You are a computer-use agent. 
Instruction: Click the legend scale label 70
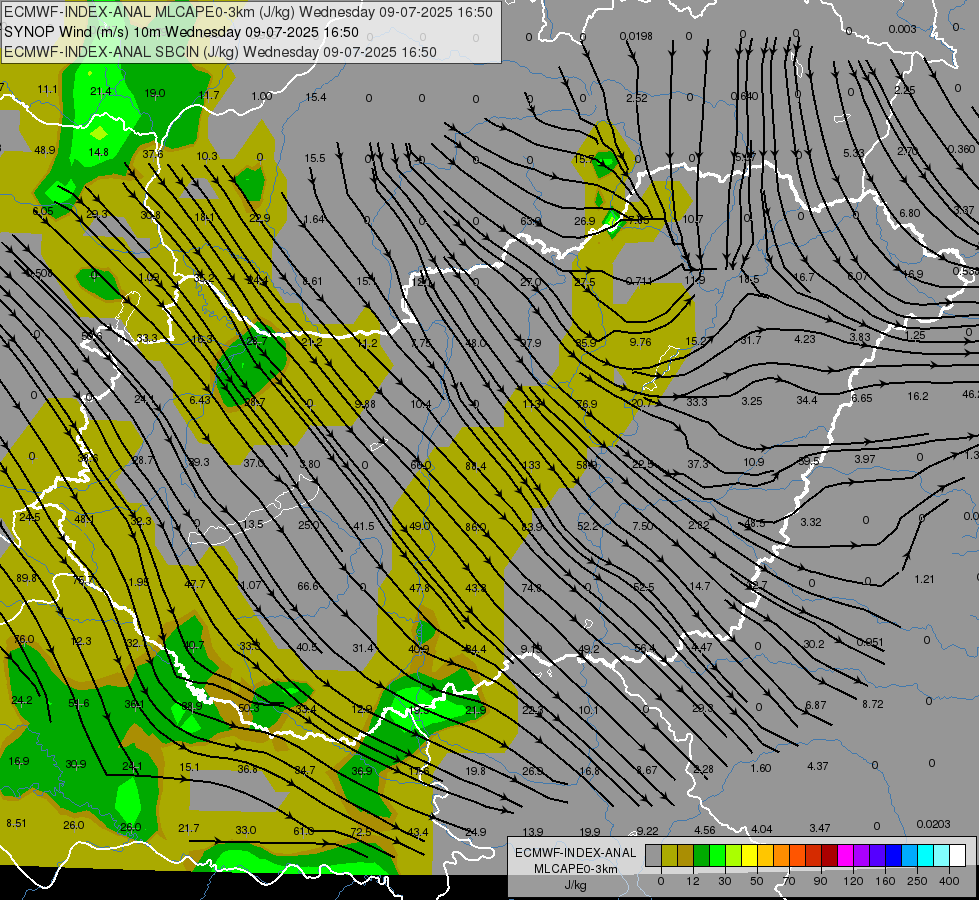(x=789, y=881)
